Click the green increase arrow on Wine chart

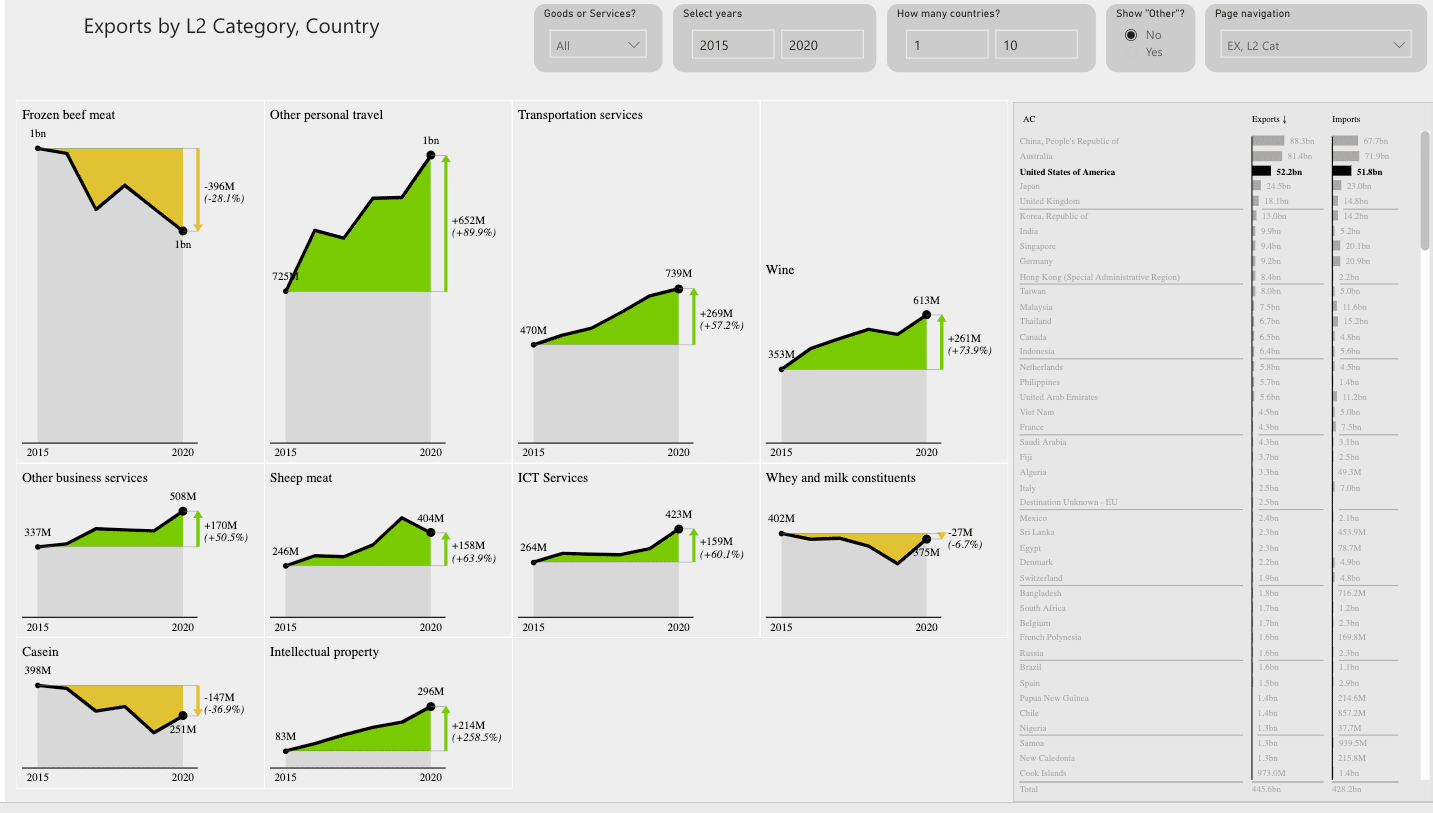[x=942, y=342]
